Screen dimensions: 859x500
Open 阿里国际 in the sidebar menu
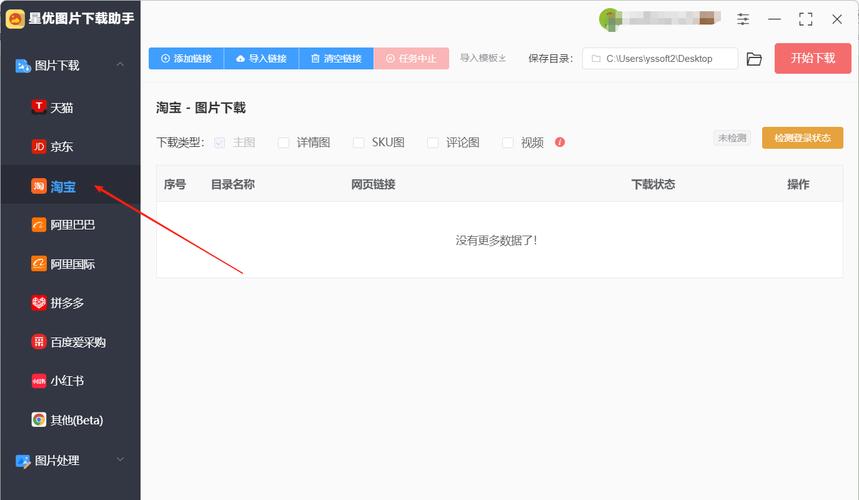click(x=72, y=264)
